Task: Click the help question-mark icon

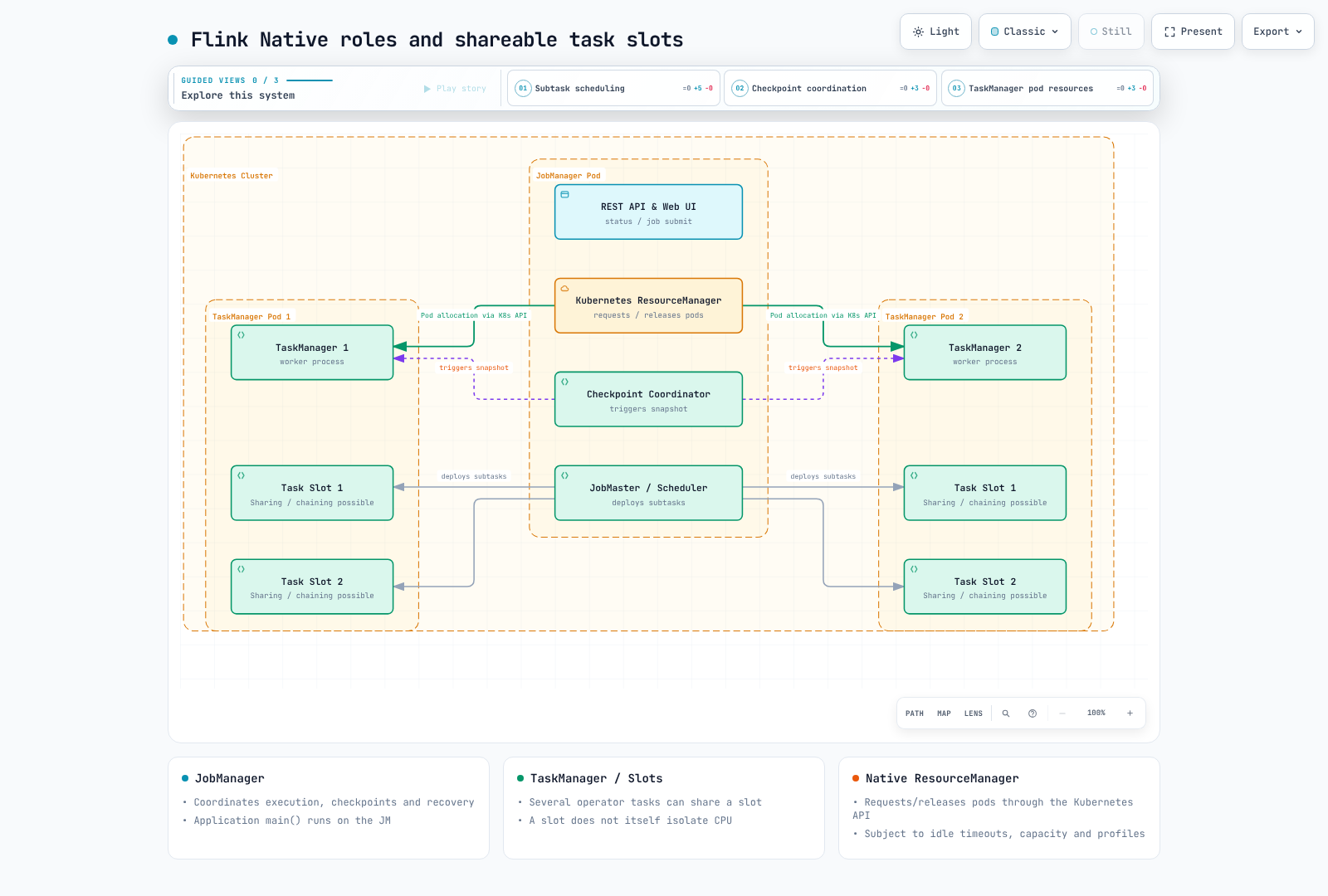Action: click(x=1033, y=713)
